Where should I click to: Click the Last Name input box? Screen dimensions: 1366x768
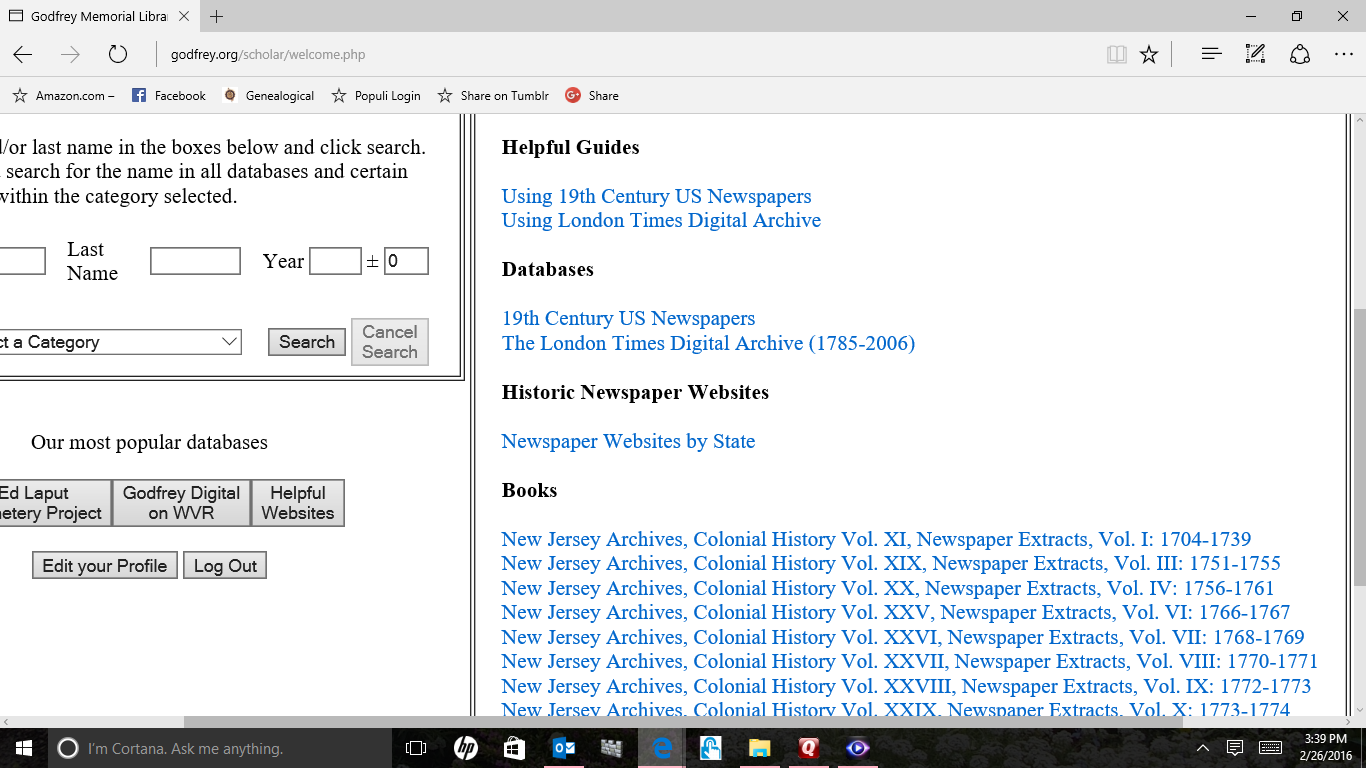tap(195, 261)
